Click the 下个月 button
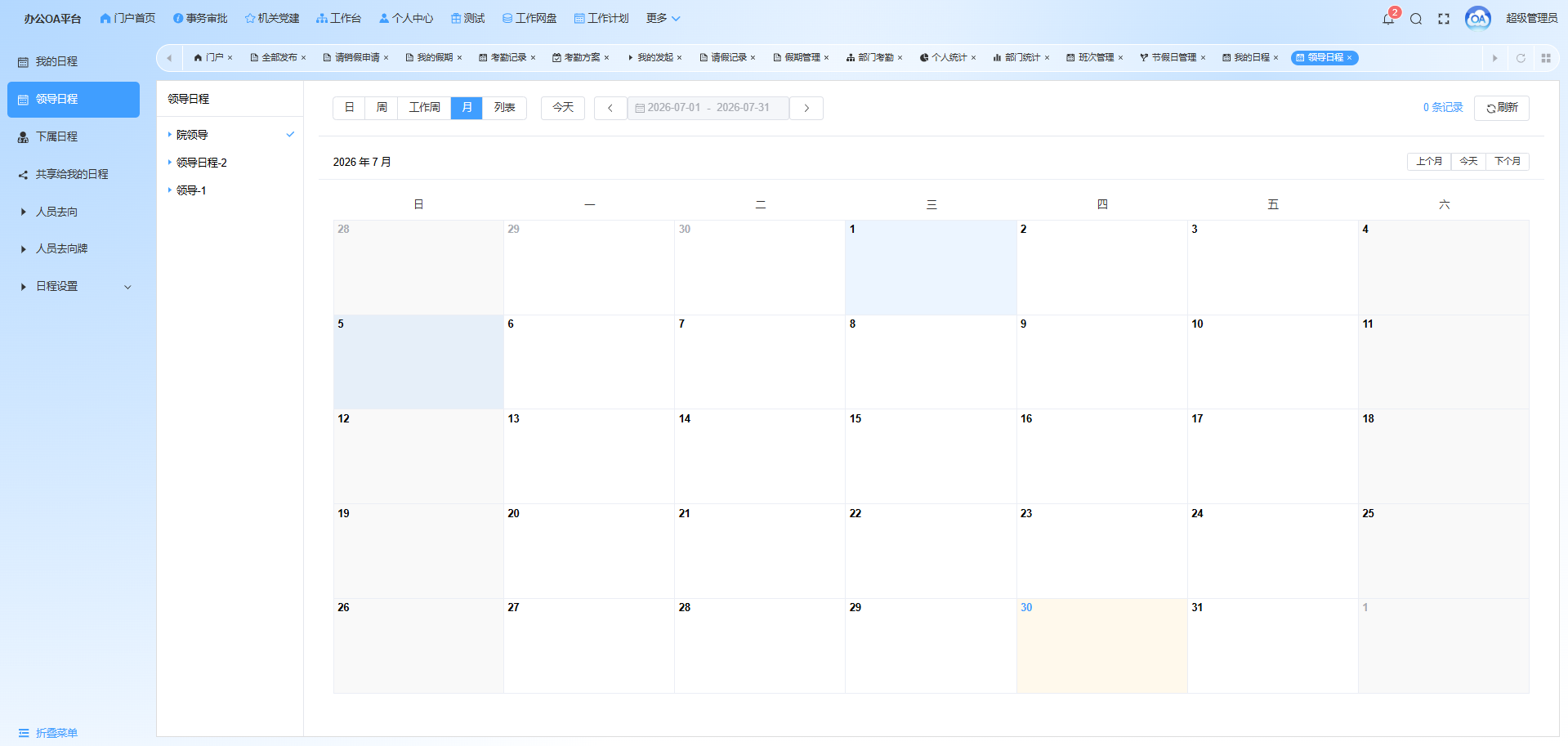 [1508, 162]
